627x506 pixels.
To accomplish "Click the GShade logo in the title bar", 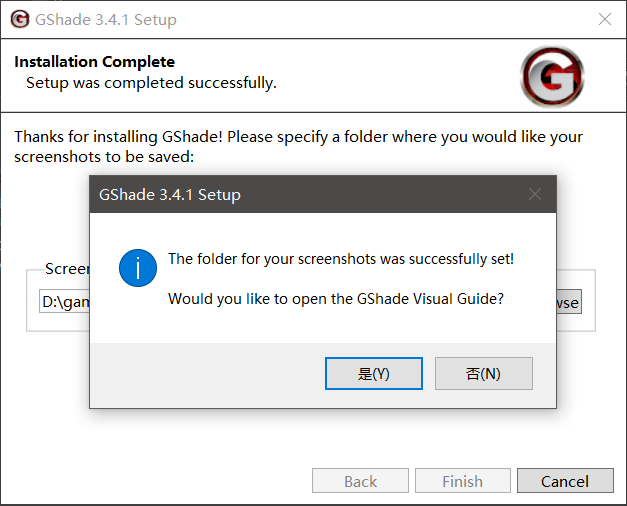I will point(20,19).
